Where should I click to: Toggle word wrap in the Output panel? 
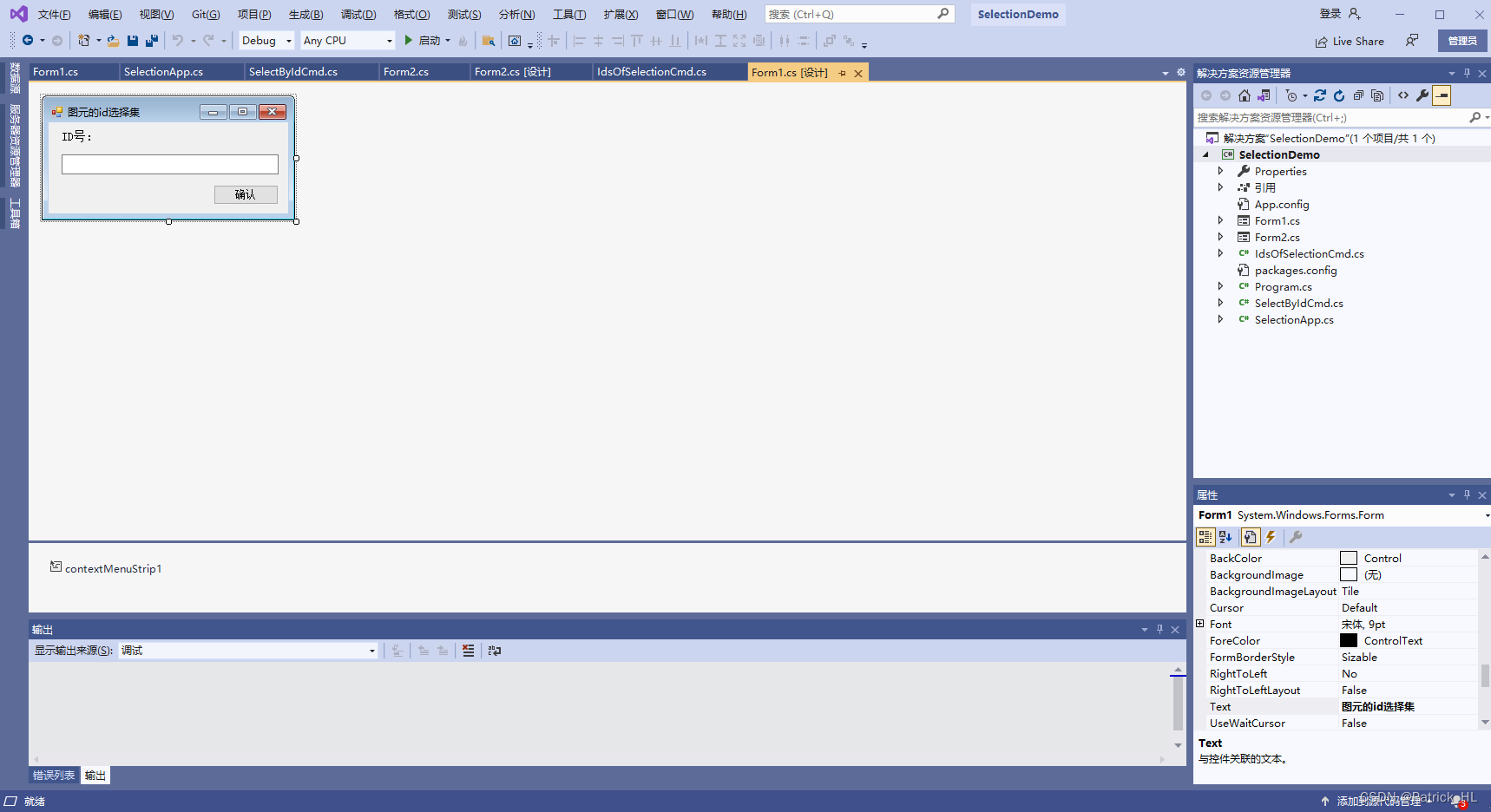pyautogui.click(x=495, y=651)
